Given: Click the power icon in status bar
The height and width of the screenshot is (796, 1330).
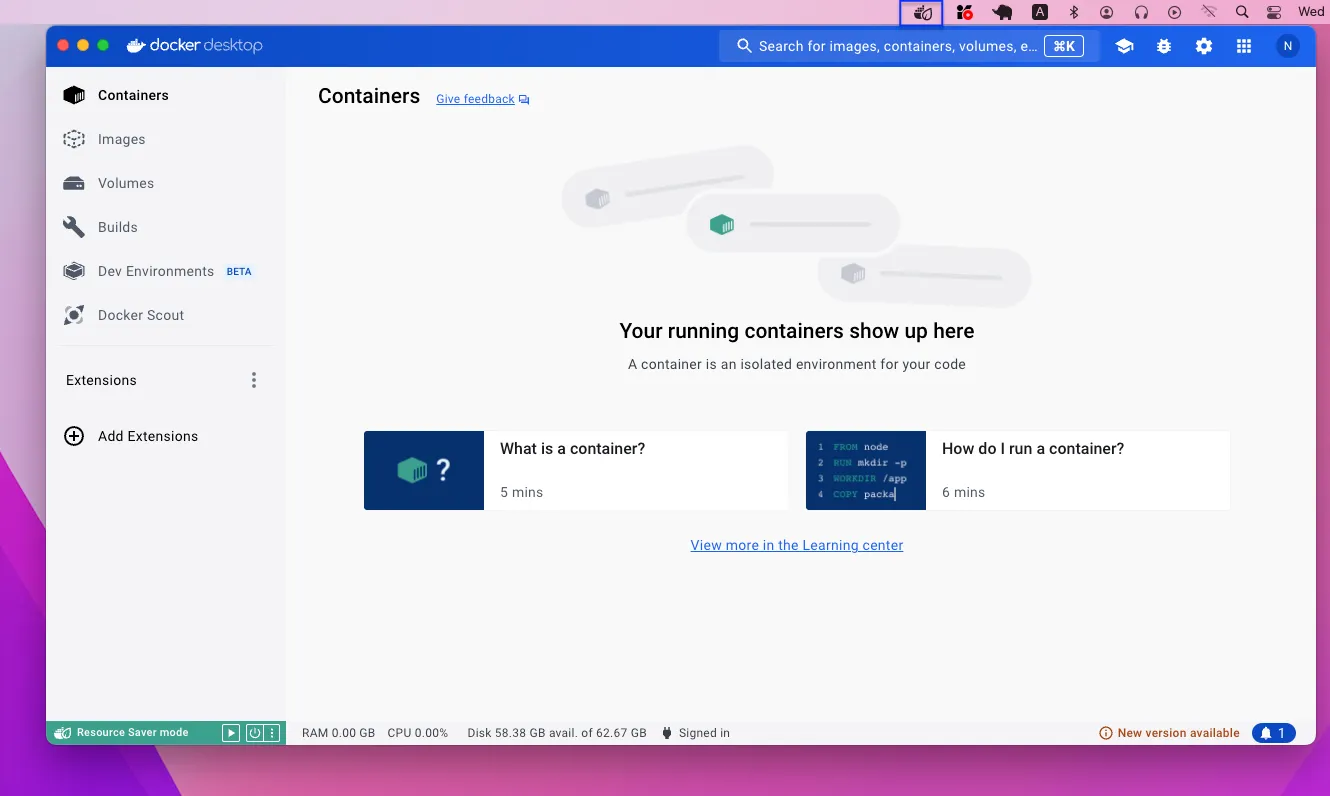Looking at the screenshot, I should (x=254, y=733).
